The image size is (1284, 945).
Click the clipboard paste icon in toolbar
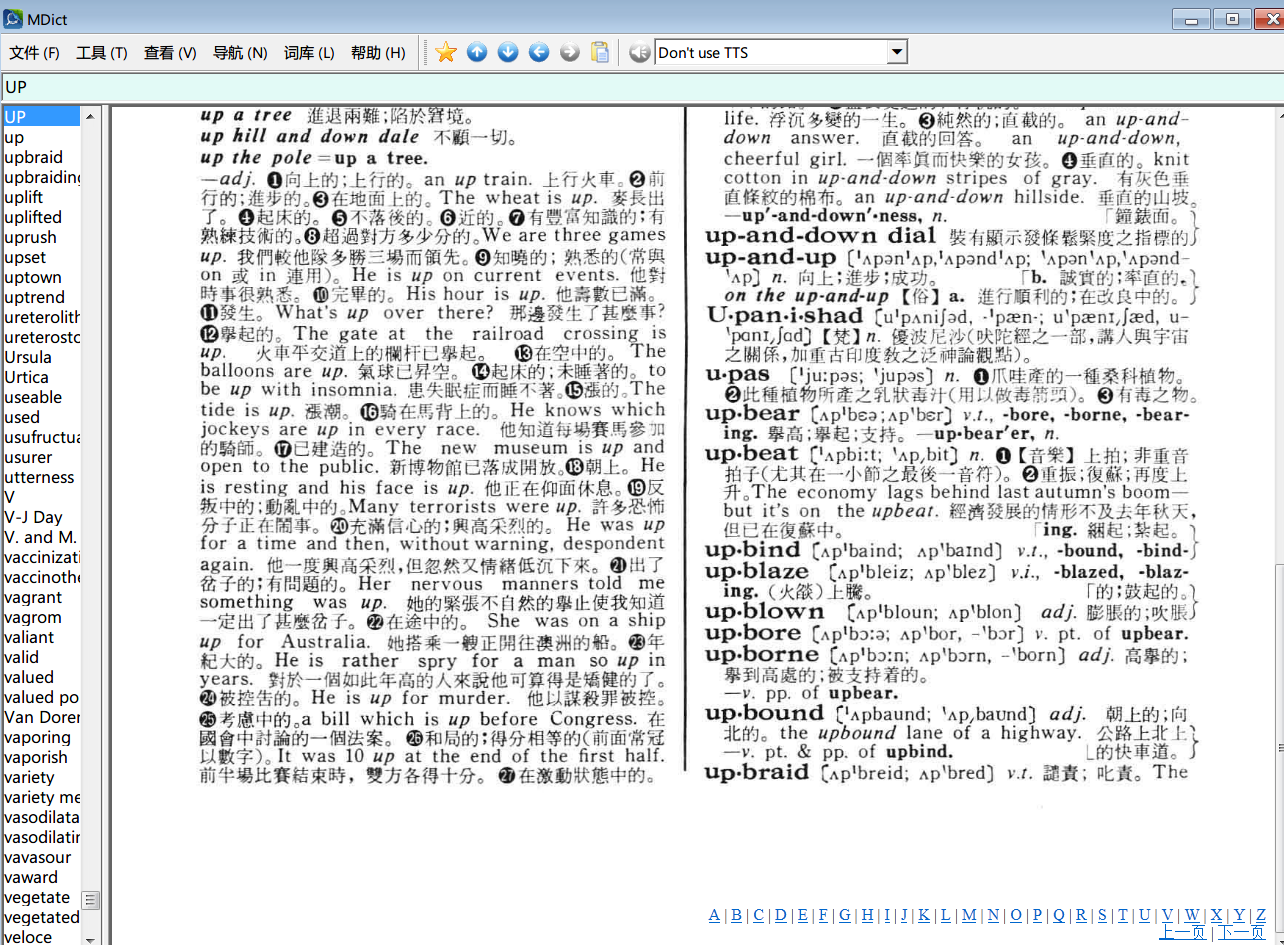(x=600, y=53)
